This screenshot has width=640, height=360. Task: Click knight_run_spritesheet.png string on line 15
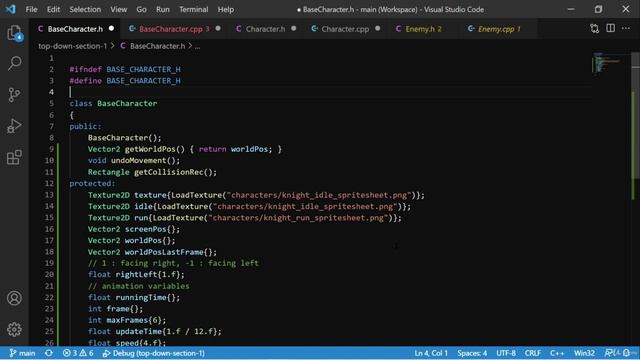299,218
